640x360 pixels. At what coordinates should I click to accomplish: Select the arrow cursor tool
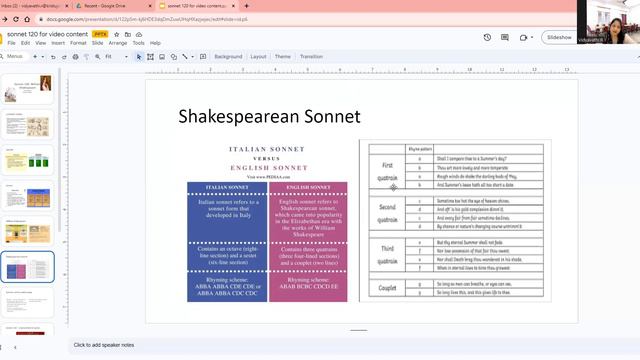[x=139, y=57]
